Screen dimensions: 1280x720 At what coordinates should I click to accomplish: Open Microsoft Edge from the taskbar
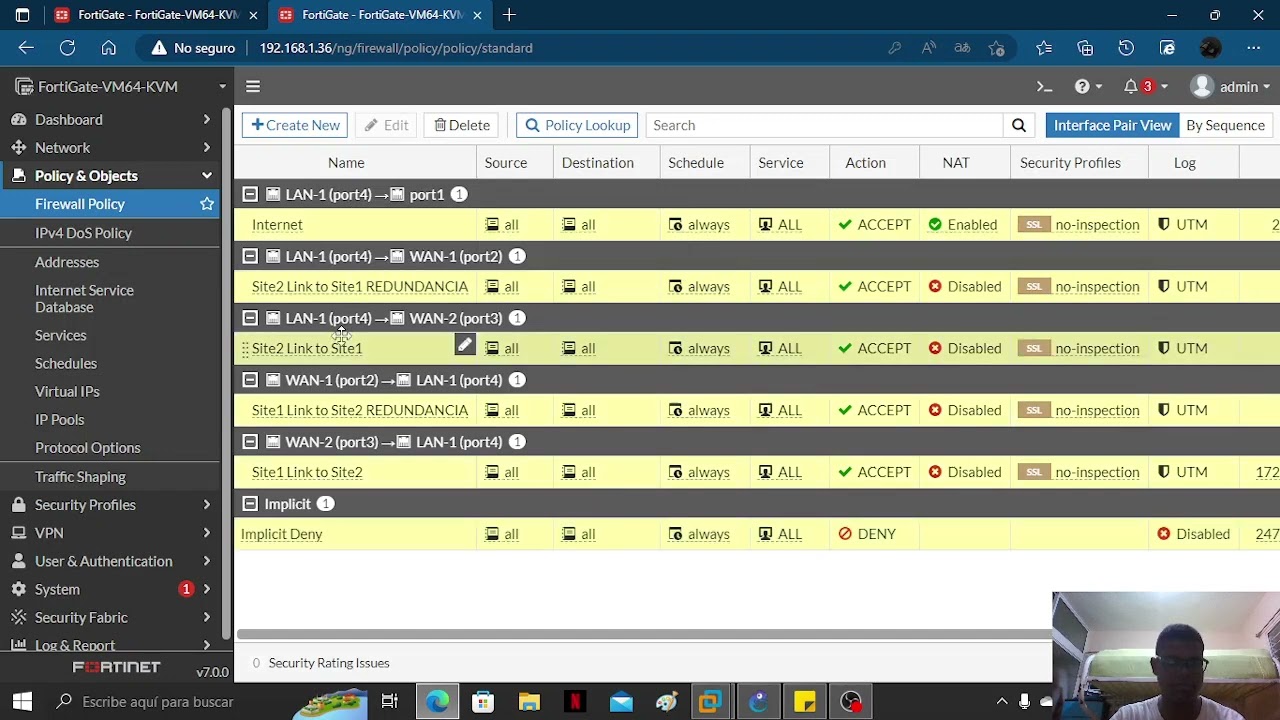click(437, 702)
